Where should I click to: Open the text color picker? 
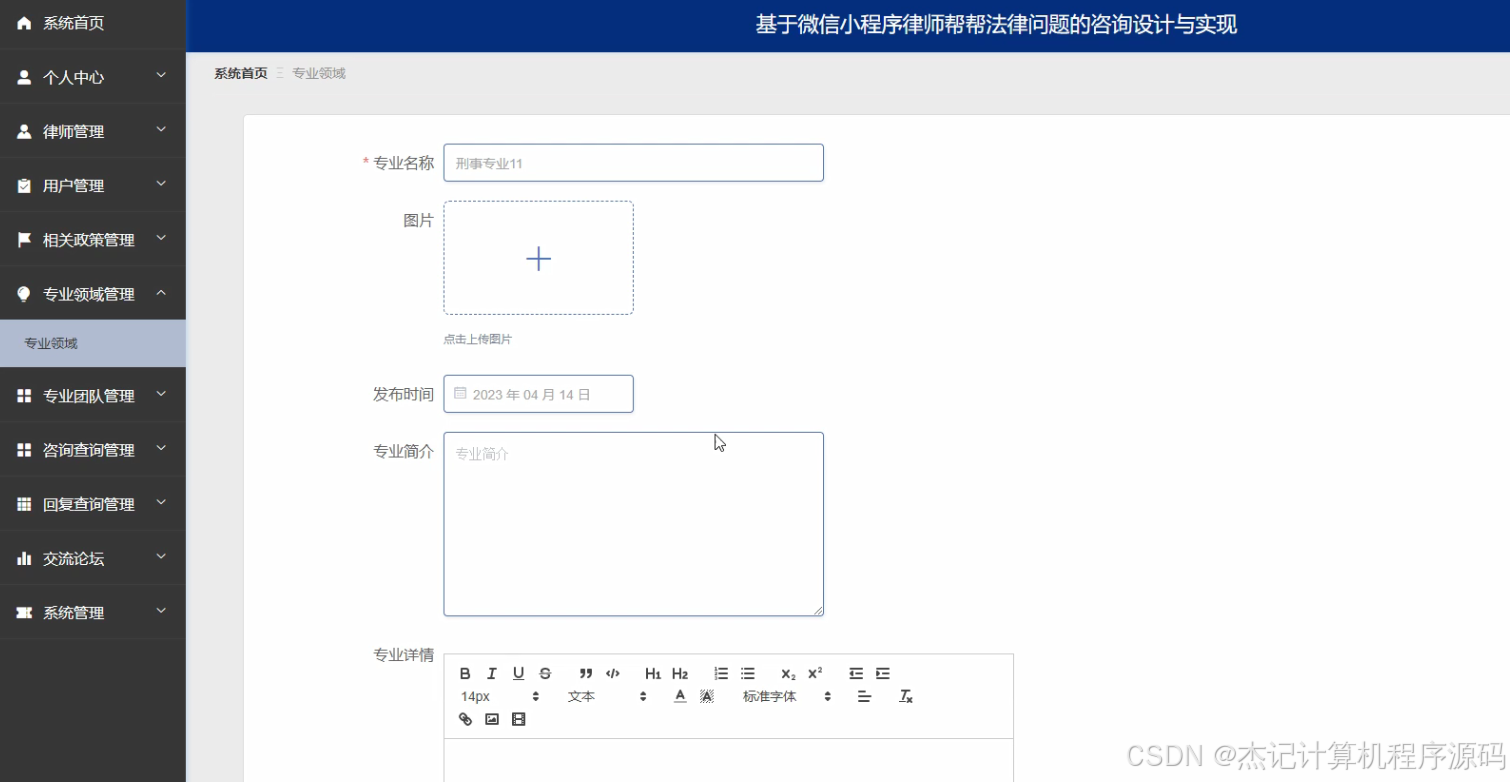(x=680, y=696)
